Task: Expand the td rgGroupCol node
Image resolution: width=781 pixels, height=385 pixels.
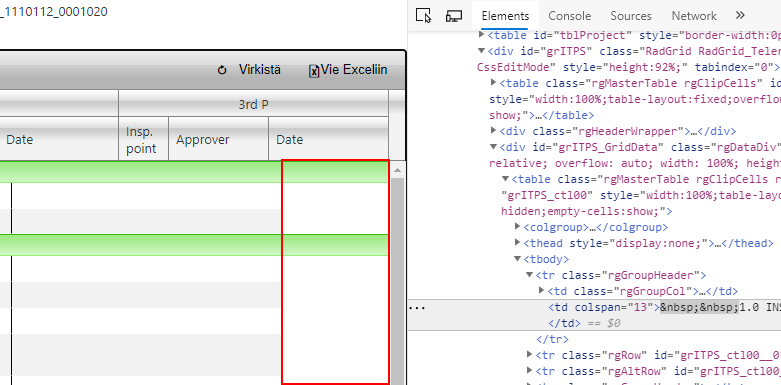Action: pyautogui.click(x=542, y=291)
